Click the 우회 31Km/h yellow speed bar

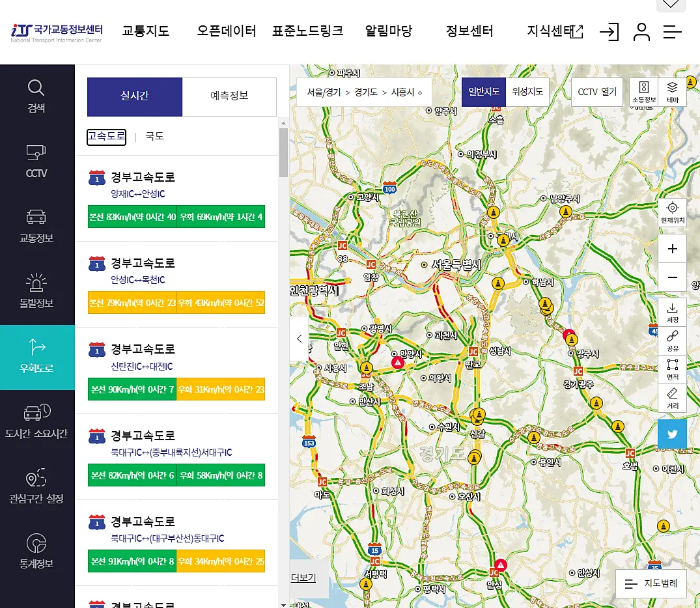[x=221, y=389]
